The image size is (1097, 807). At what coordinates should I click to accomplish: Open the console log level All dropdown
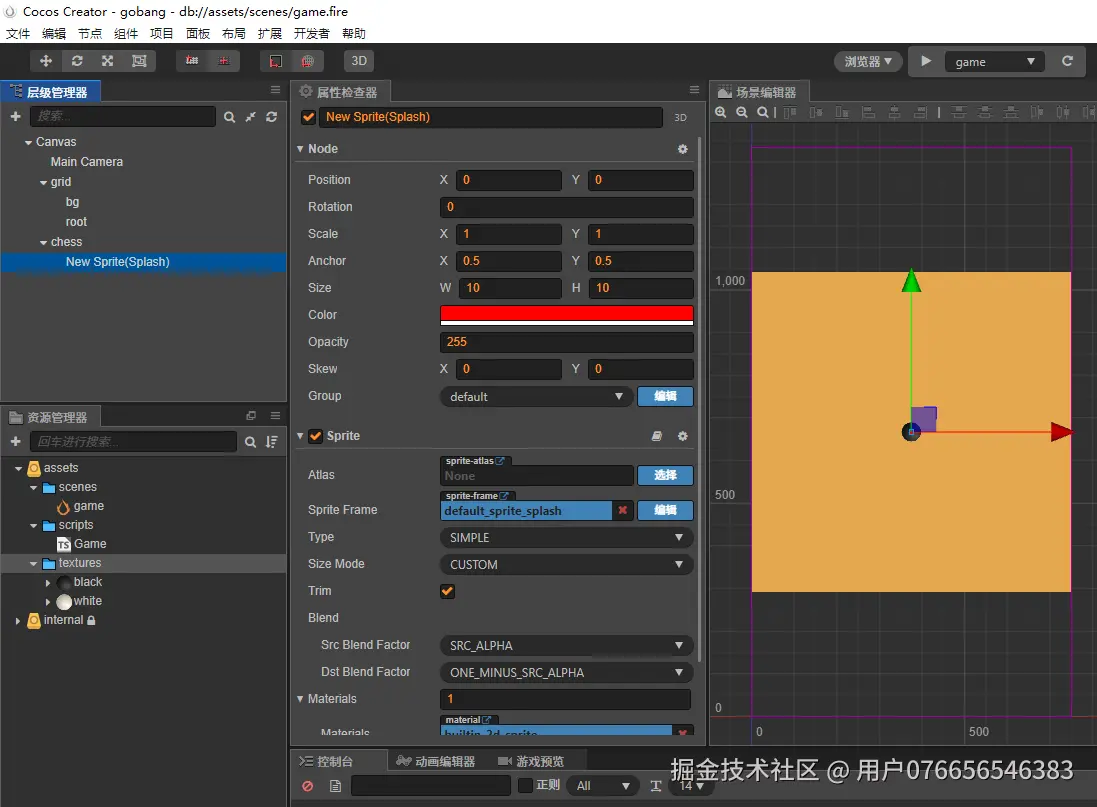coord(602,785)
